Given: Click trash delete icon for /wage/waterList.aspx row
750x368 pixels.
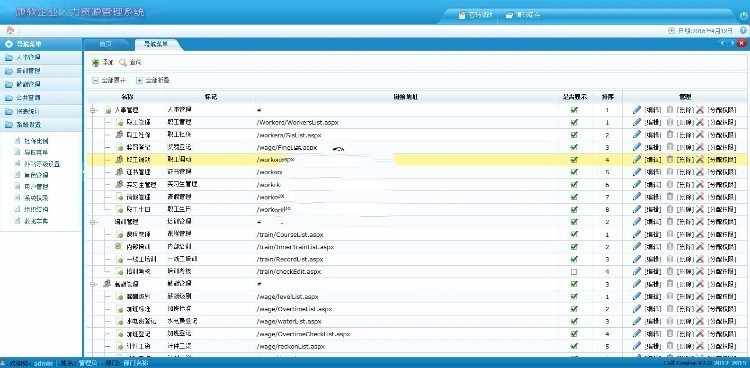Looking at the screenshot, I should point(670,321).
